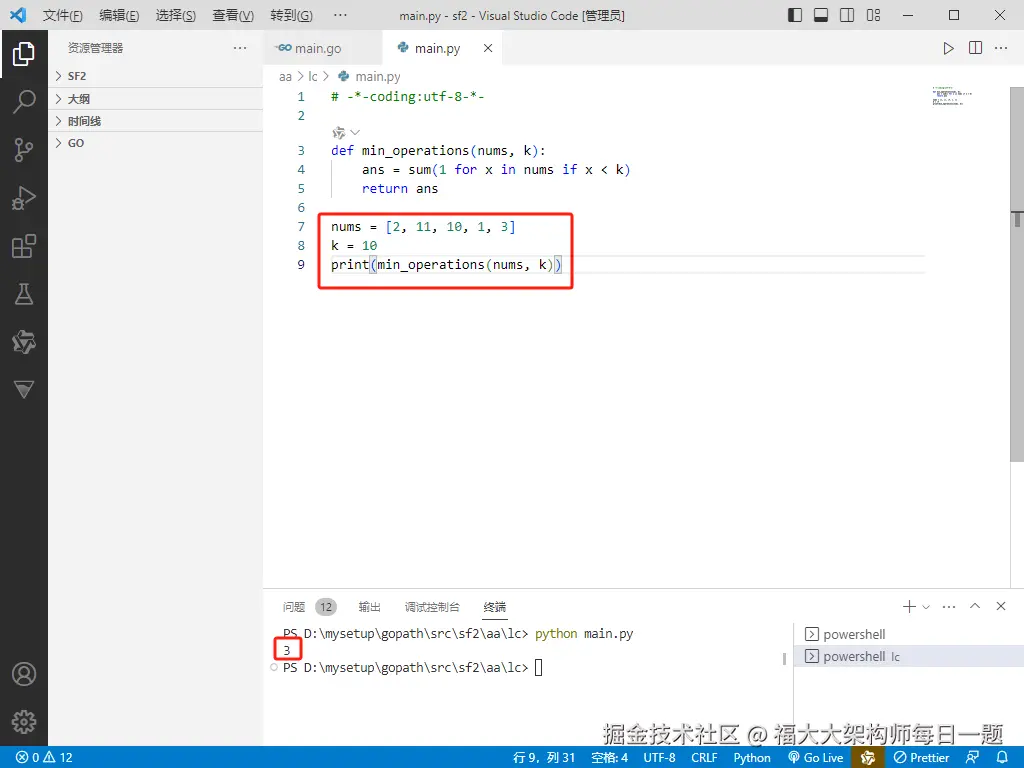
Task: Open Customize Layout icon
Action: [x=873, y=15]
